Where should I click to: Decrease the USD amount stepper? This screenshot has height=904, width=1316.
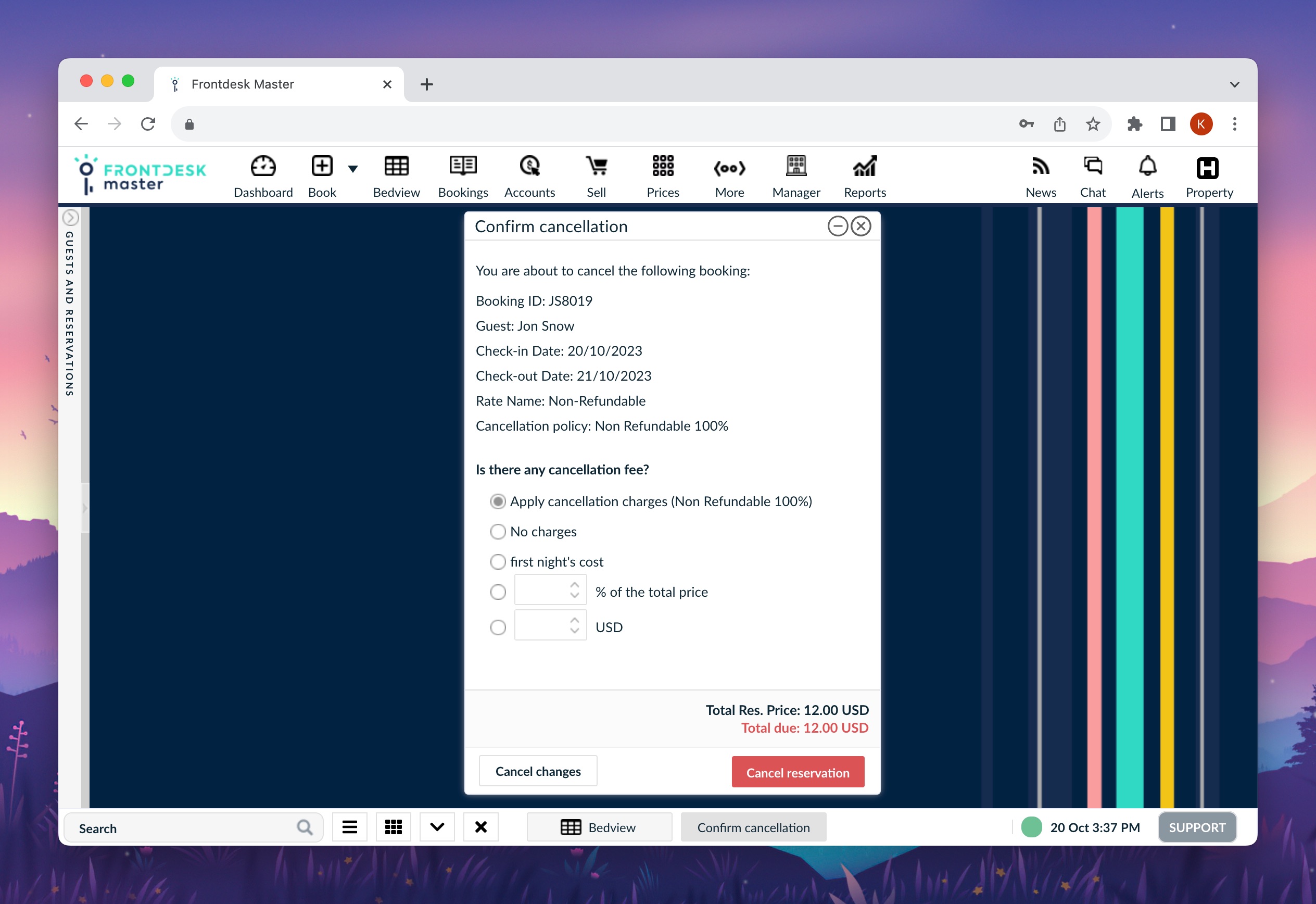[574, 631]
